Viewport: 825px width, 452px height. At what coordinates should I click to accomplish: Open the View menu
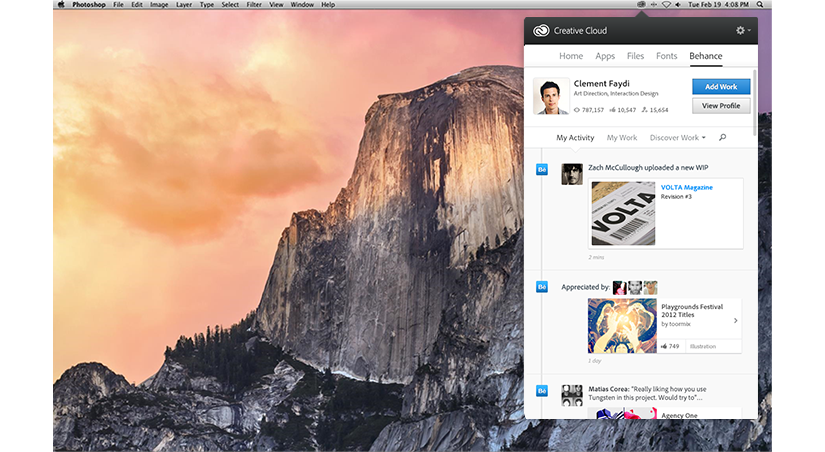(x=276, y=4)
